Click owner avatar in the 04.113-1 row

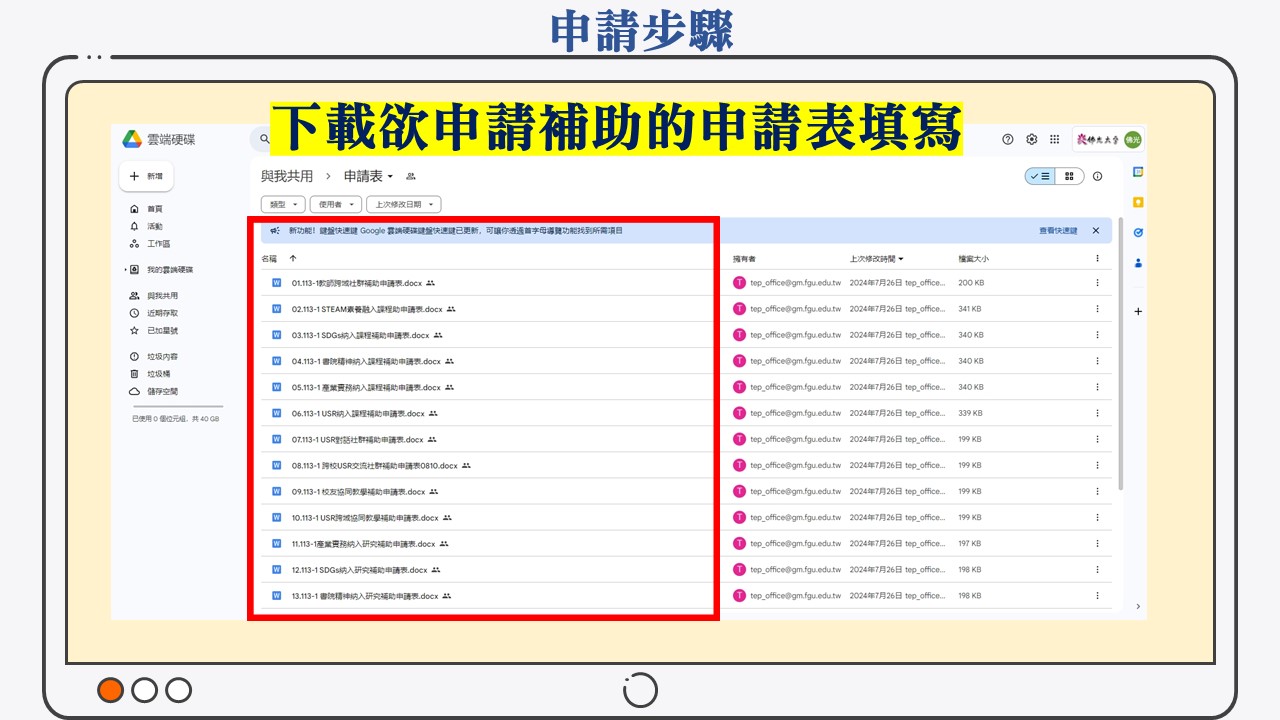tap(740, 361)
